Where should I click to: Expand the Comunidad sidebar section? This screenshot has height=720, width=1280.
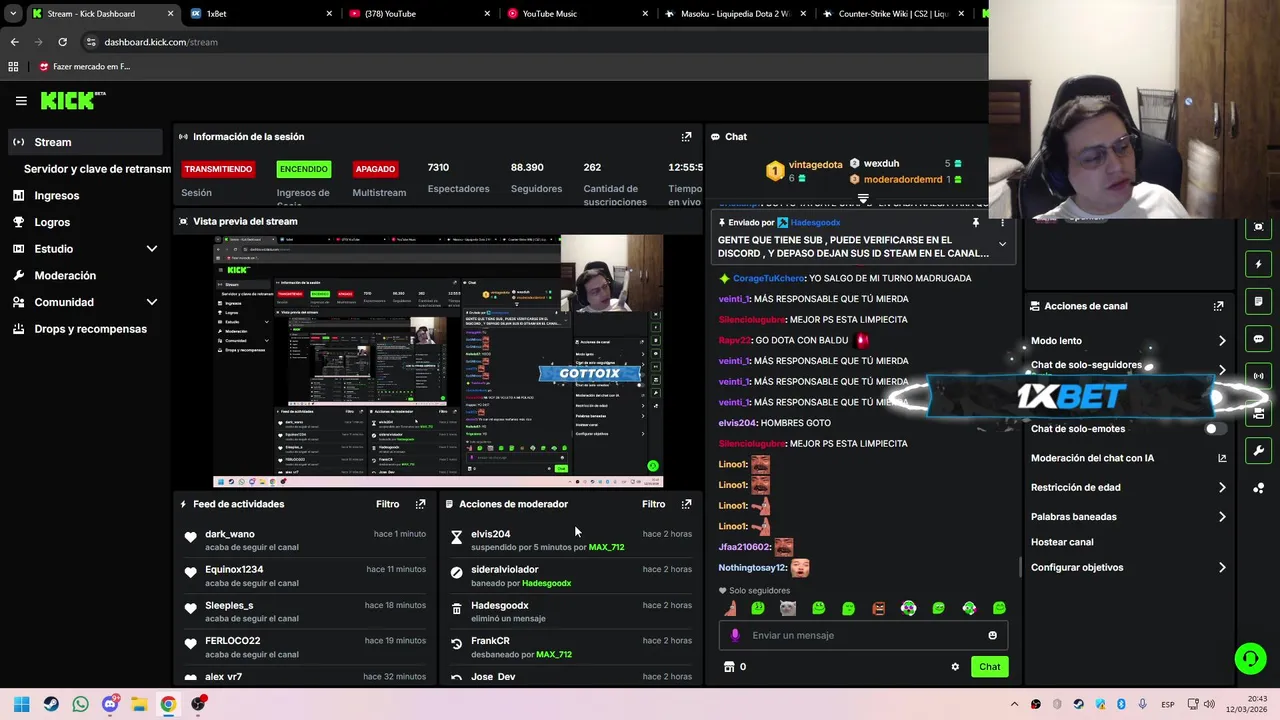point(152,302)
